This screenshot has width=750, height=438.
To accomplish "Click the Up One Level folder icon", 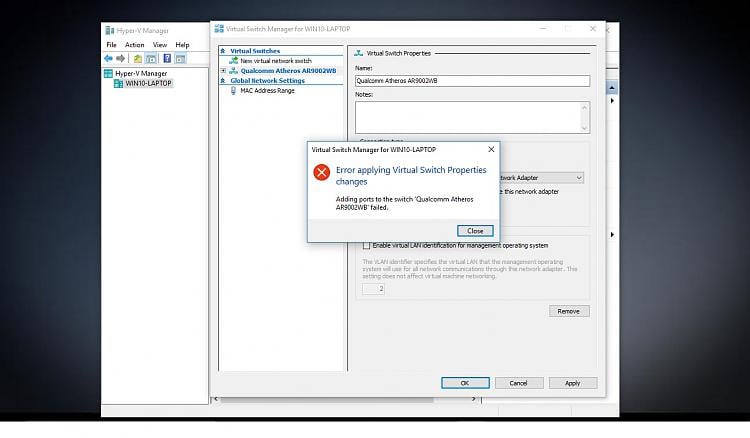I will [x=138, y=58].
